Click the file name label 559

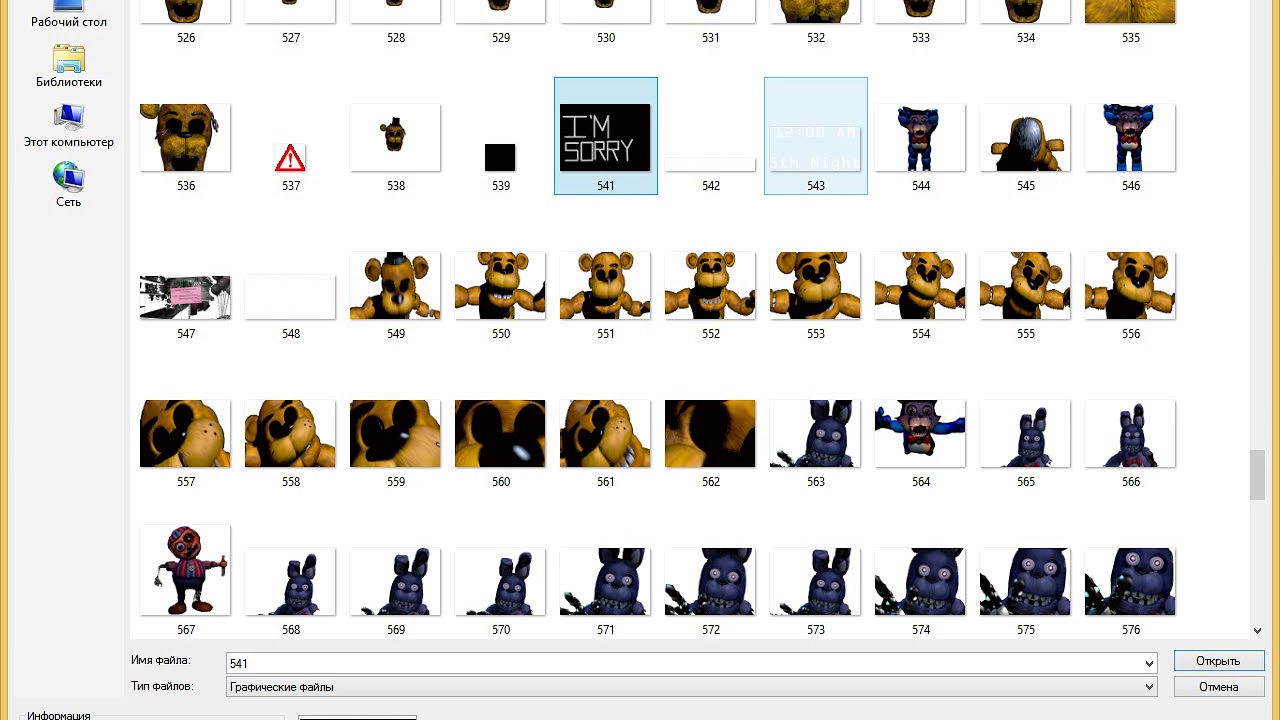tap(395, 482)
